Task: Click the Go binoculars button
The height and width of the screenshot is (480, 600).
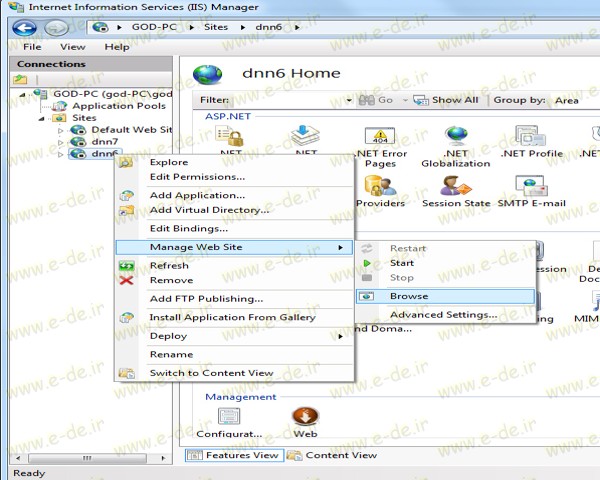Action: (x=376, y=100)
